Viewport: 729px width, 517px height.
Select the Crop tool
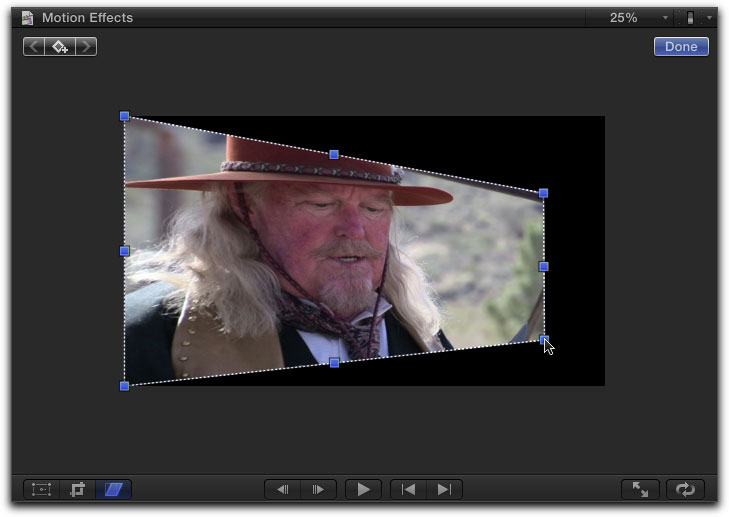(x=78, y=490)
